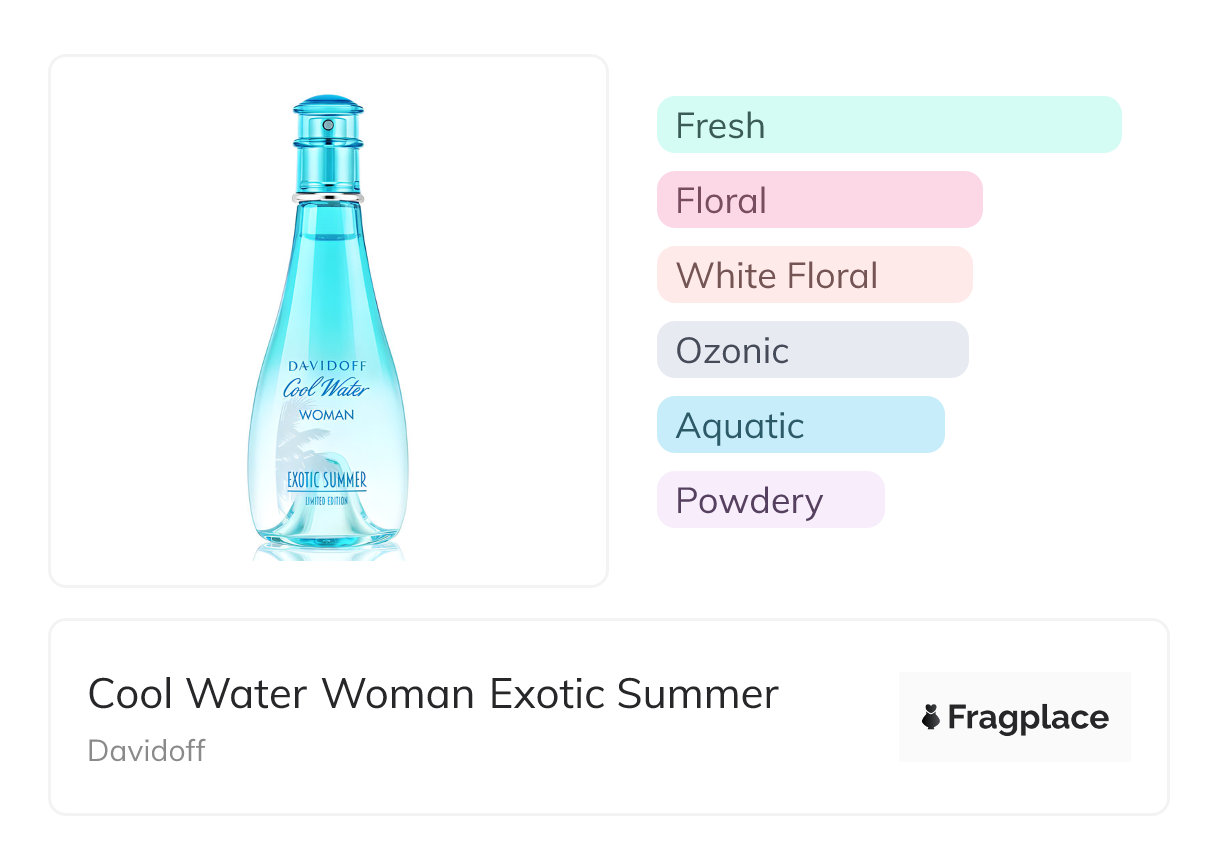Click DAVIDOFF text printed on bottle
1218x864 pixels.
point(328,366)
